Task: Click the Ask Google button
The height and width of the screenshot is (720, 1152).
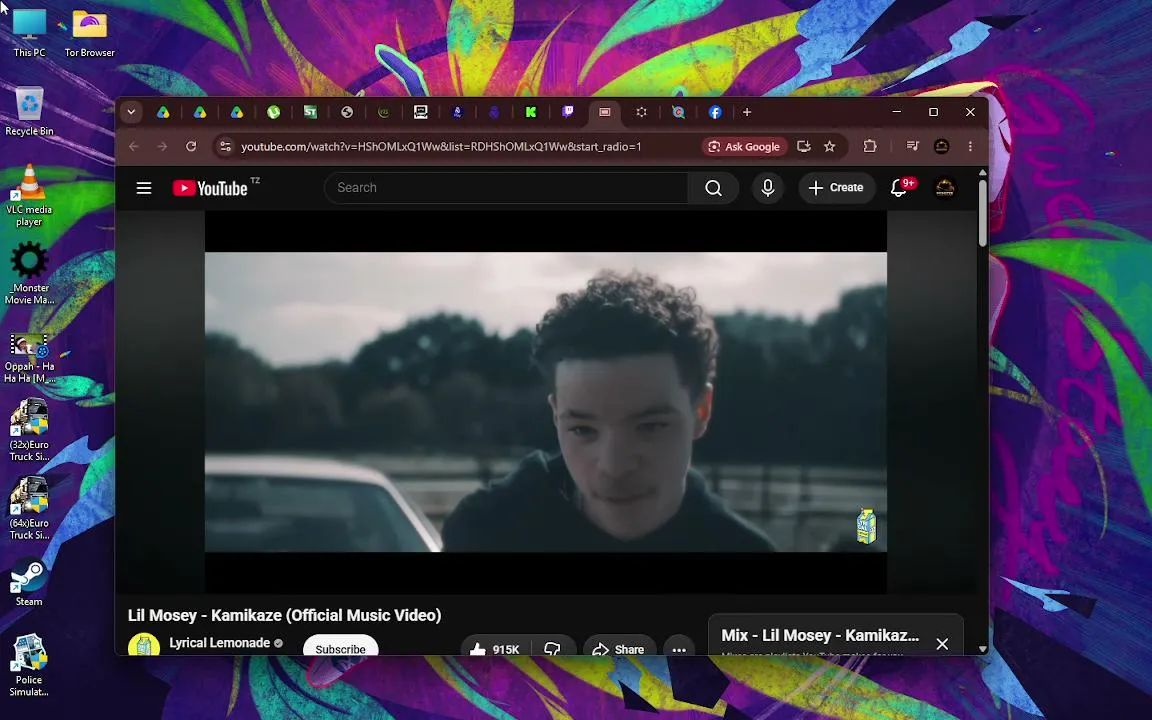Action: coord(744,146)
